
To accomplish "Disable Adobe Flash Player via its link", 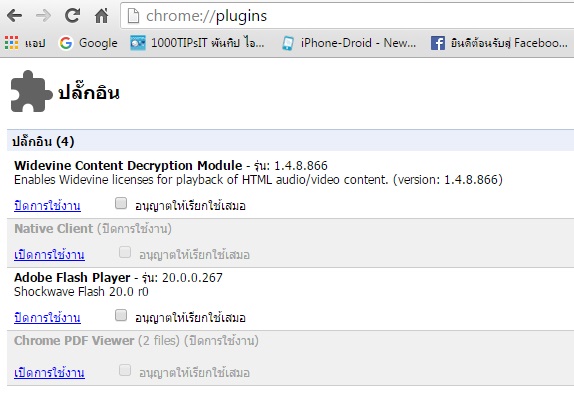I will [x=47, y=317].
